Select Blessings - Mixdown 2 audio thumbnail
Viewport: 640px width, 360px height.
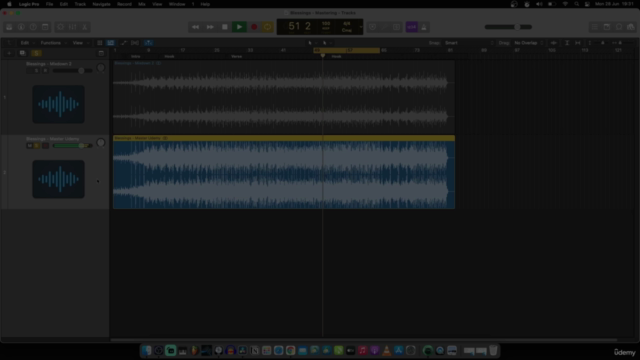point(59,104)
